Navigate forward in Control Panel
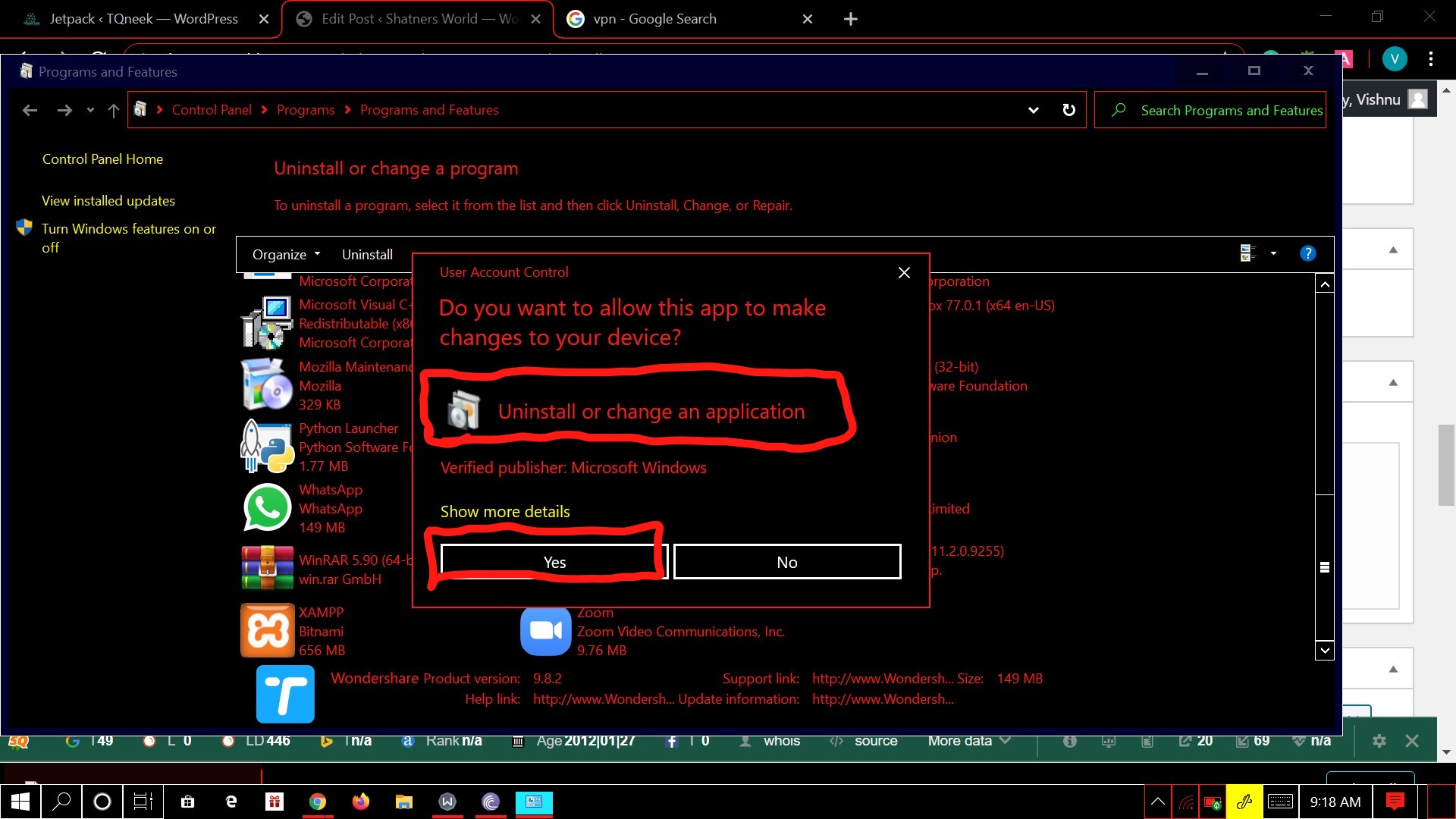Screen dimensions: 1456x819 (64, 111)
